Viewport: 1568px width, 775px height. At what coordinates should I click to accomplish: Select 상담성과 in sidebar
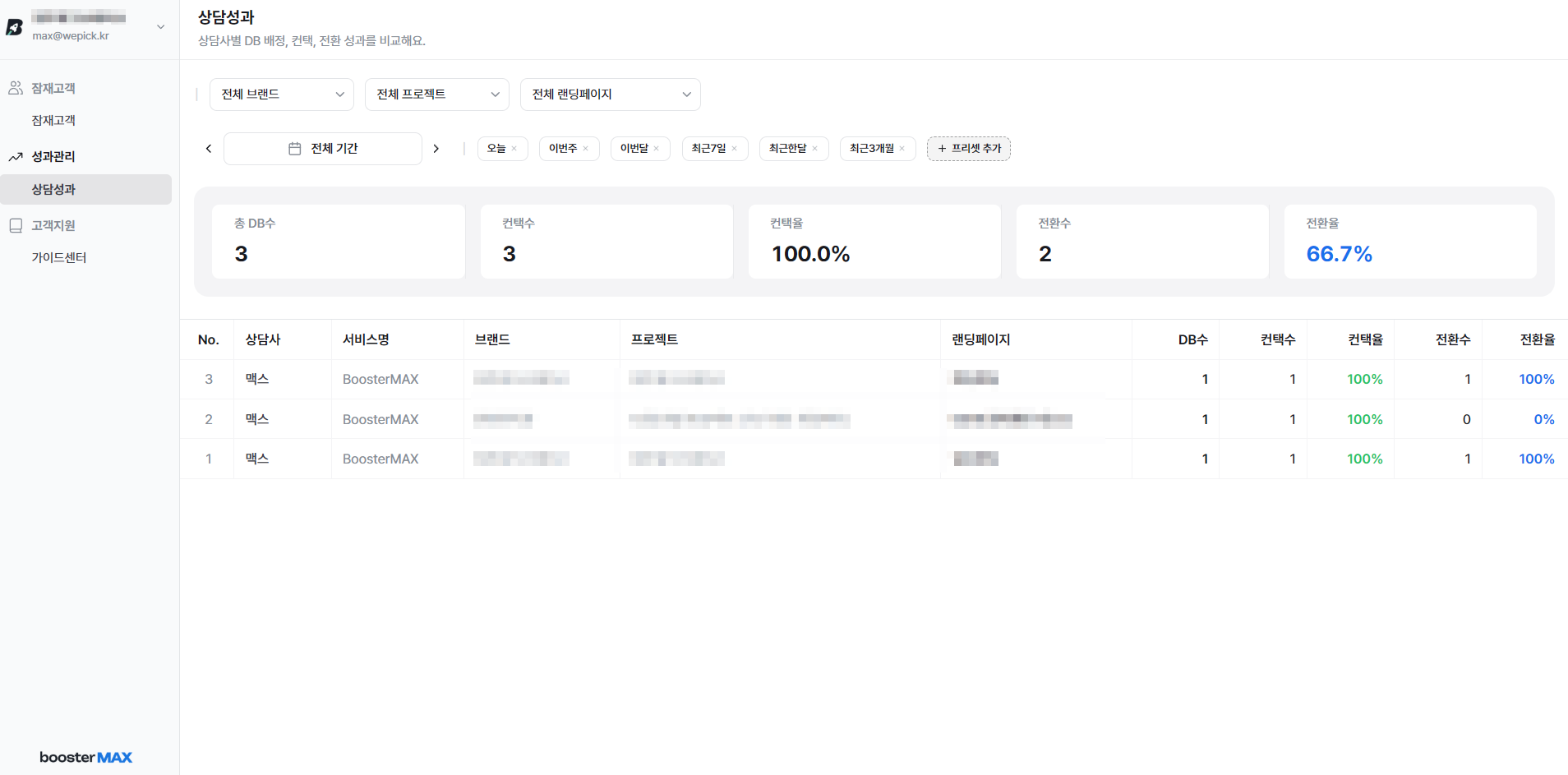pos(85,189)
